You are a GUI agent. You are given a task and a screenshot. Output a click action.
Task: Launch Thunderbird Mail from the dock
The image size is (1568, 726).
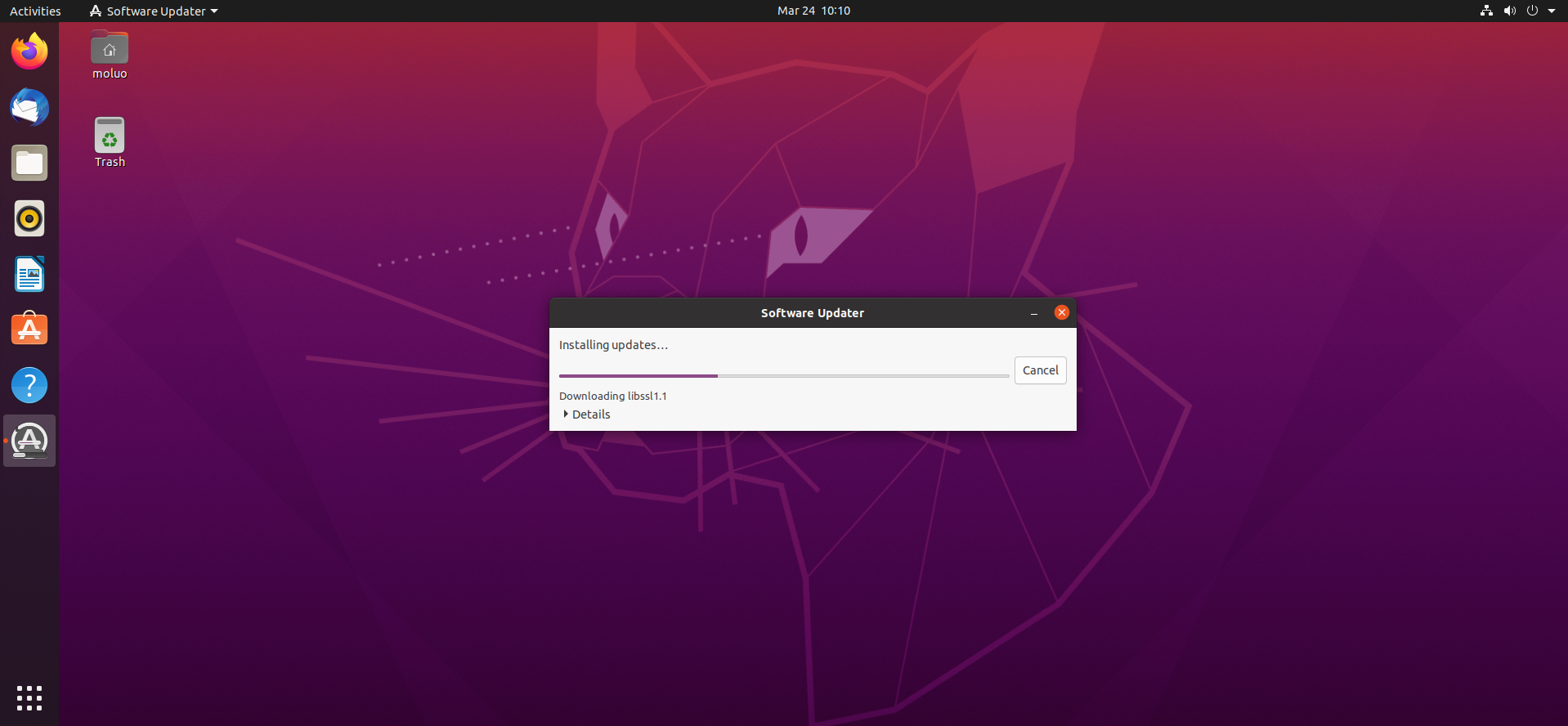29,107
